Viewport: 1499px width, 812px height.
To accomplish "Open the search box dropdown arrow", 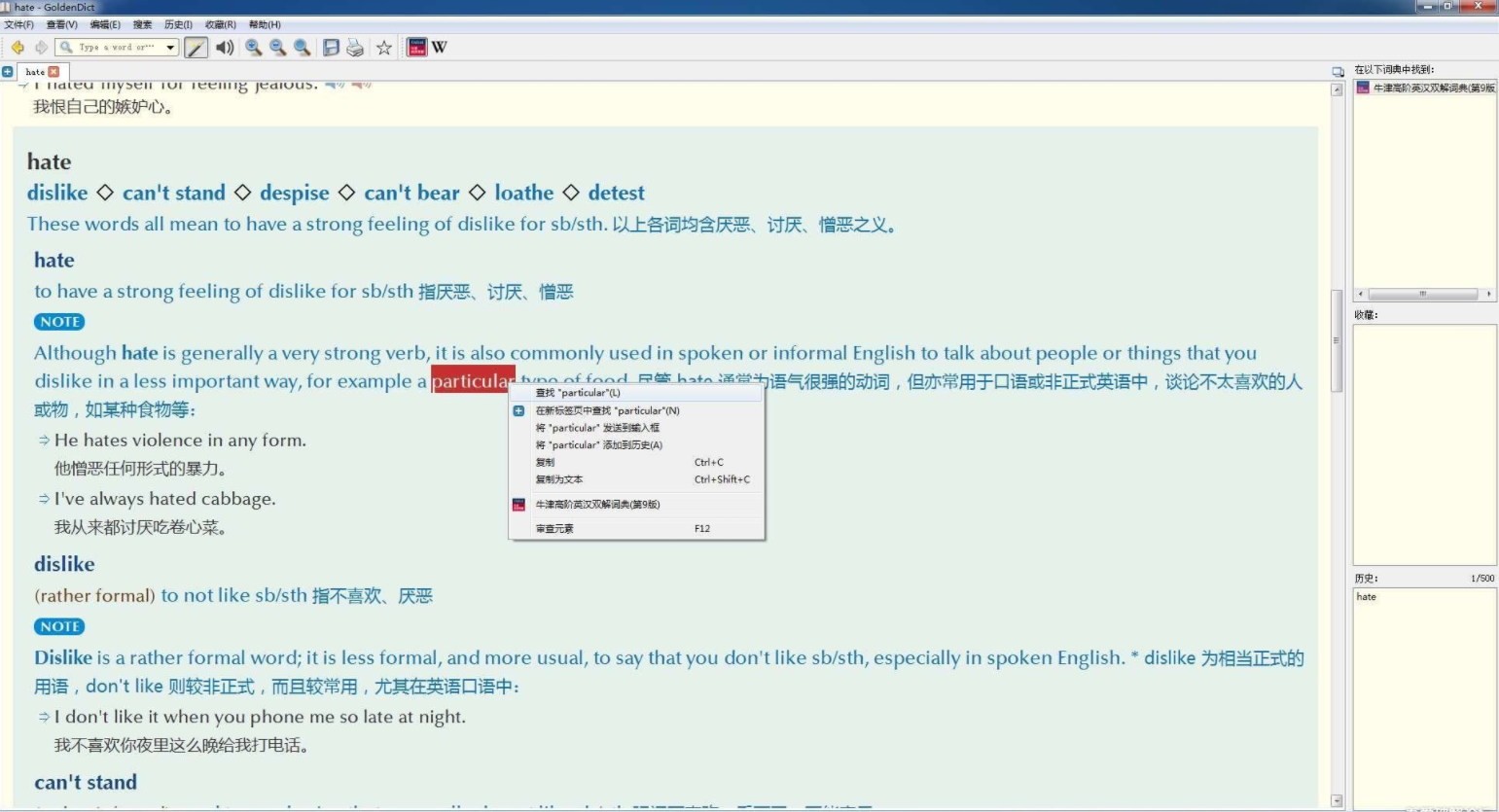I will tap(170, 48).
